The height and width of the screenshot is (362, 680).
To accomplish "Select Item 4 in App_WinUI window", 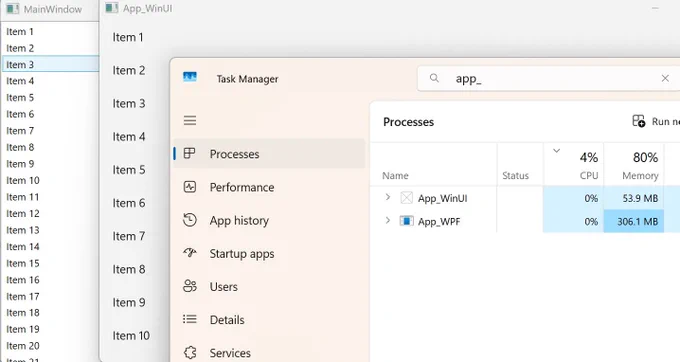I will pyautogui.click(x=129, y=137).
